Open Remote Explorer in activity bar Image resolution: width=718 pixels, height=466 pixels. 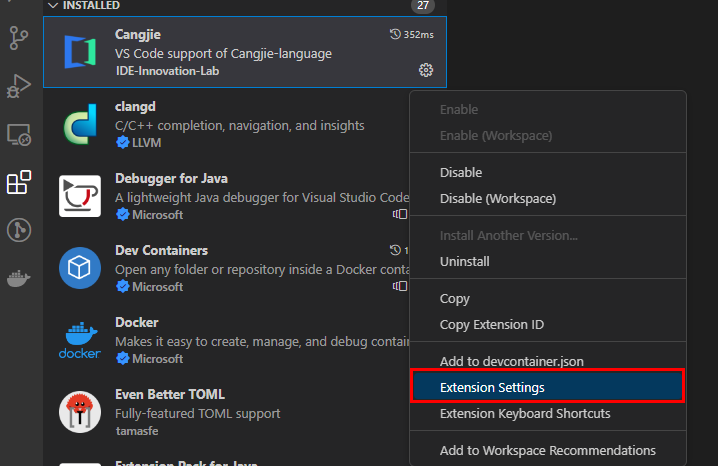pos(19,134)
